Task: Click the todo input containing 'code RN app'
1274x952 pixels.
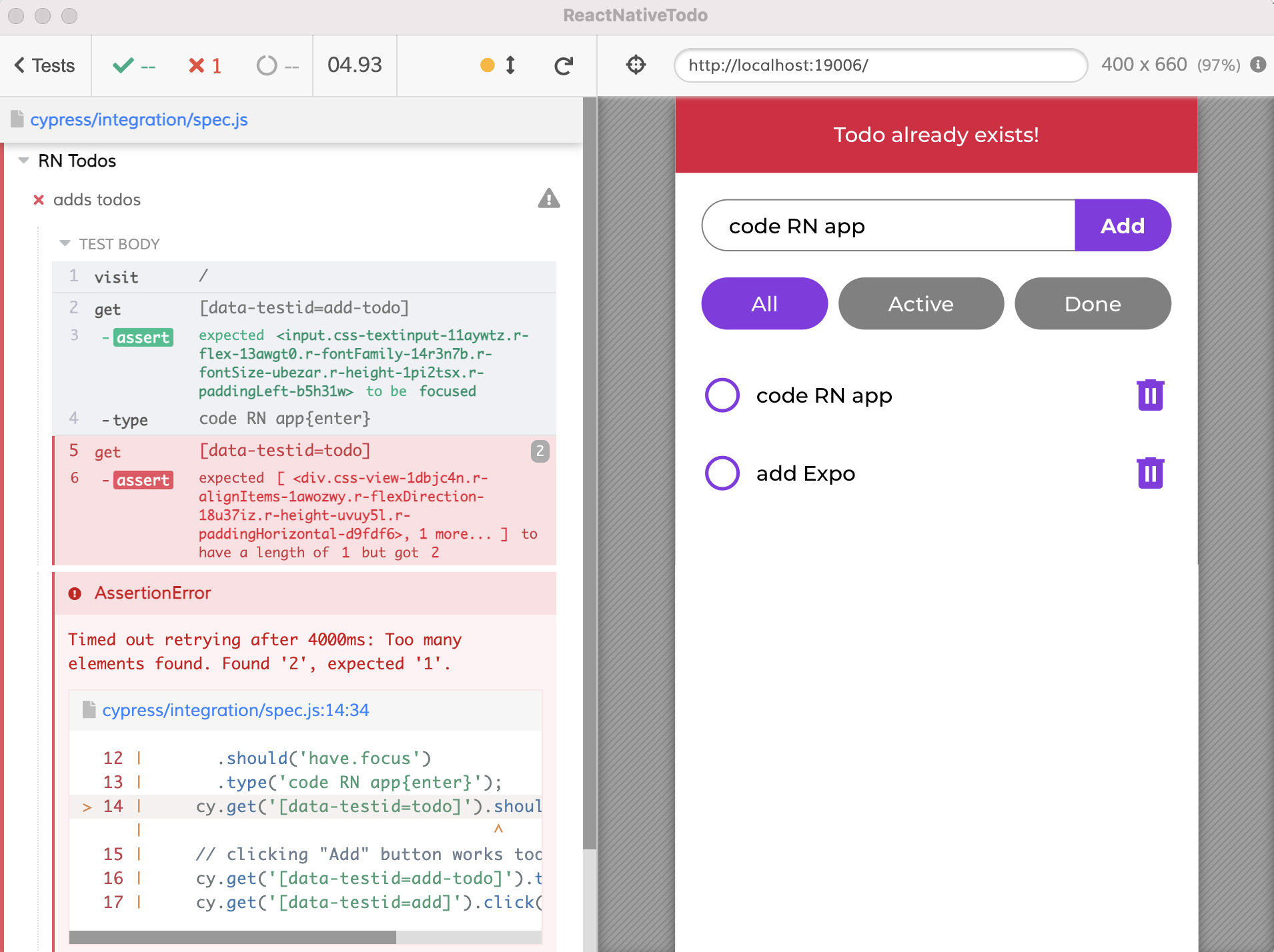Action: [888, 225]
